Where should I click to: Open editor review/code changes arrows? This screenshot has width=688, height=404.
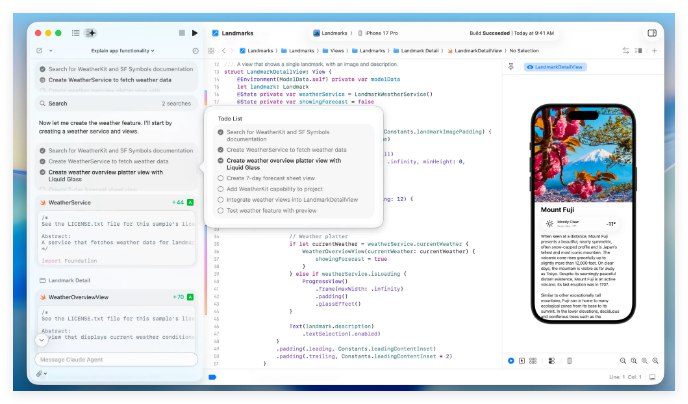(x=625, y=51)
